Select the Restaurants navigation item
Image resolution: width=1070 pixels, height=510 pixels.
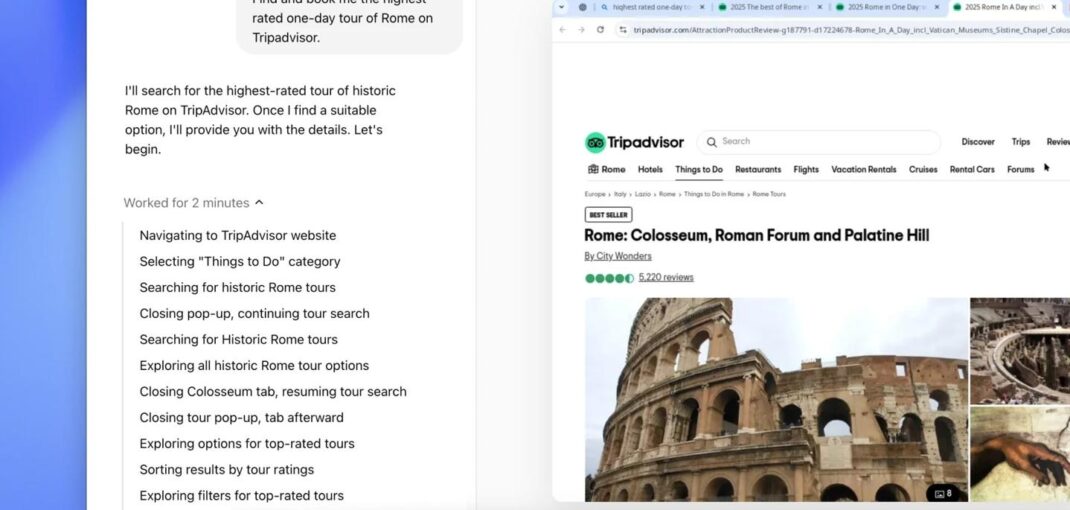coord(757,169)
